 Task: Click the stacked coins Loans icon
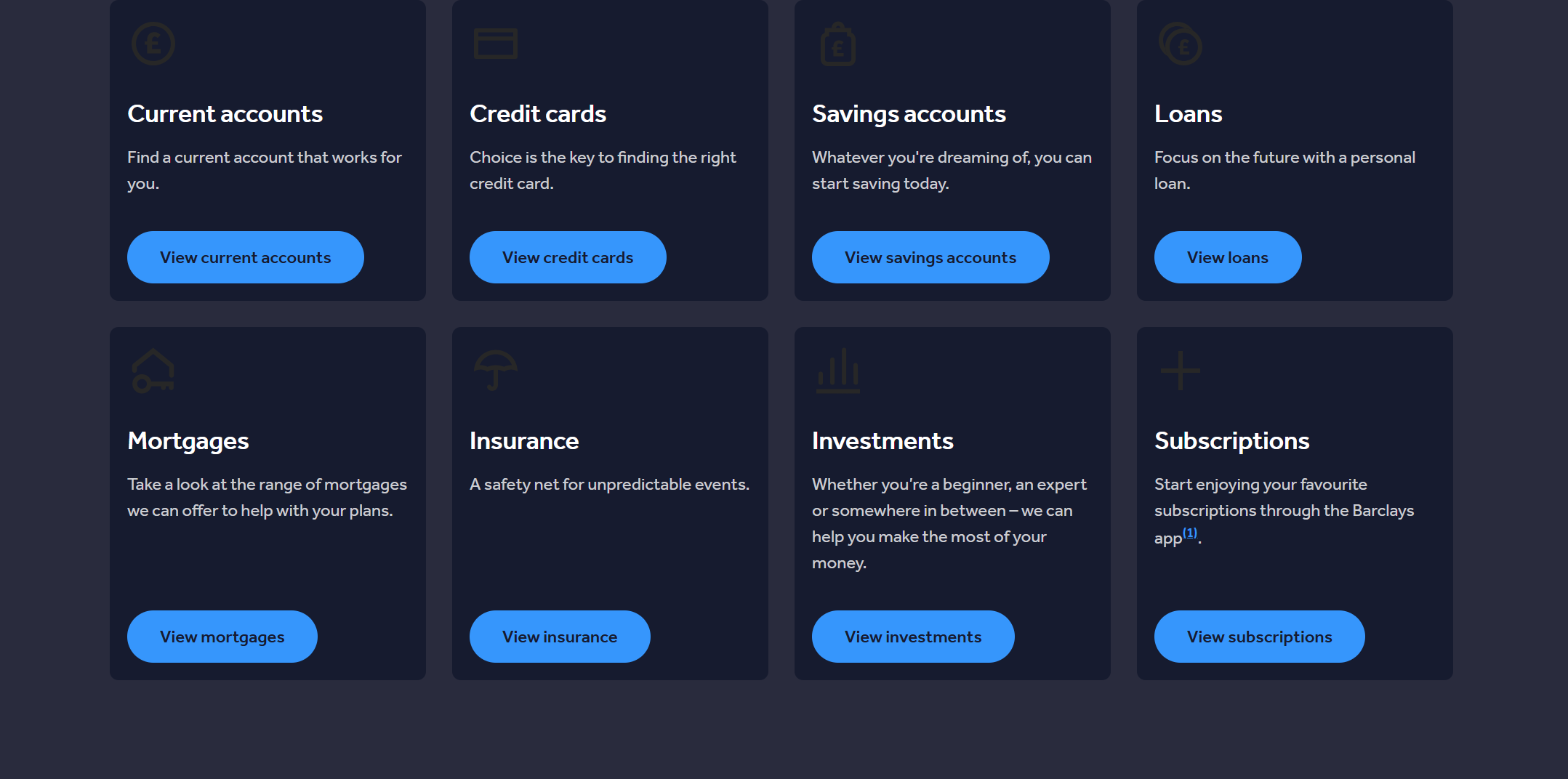point(1181,44)
